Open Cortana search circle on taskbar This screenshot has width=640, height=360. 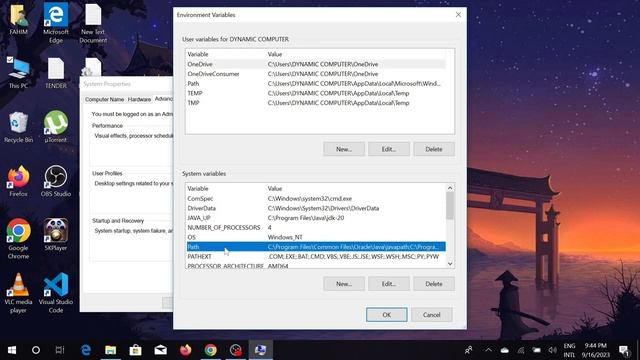[36, 350]
